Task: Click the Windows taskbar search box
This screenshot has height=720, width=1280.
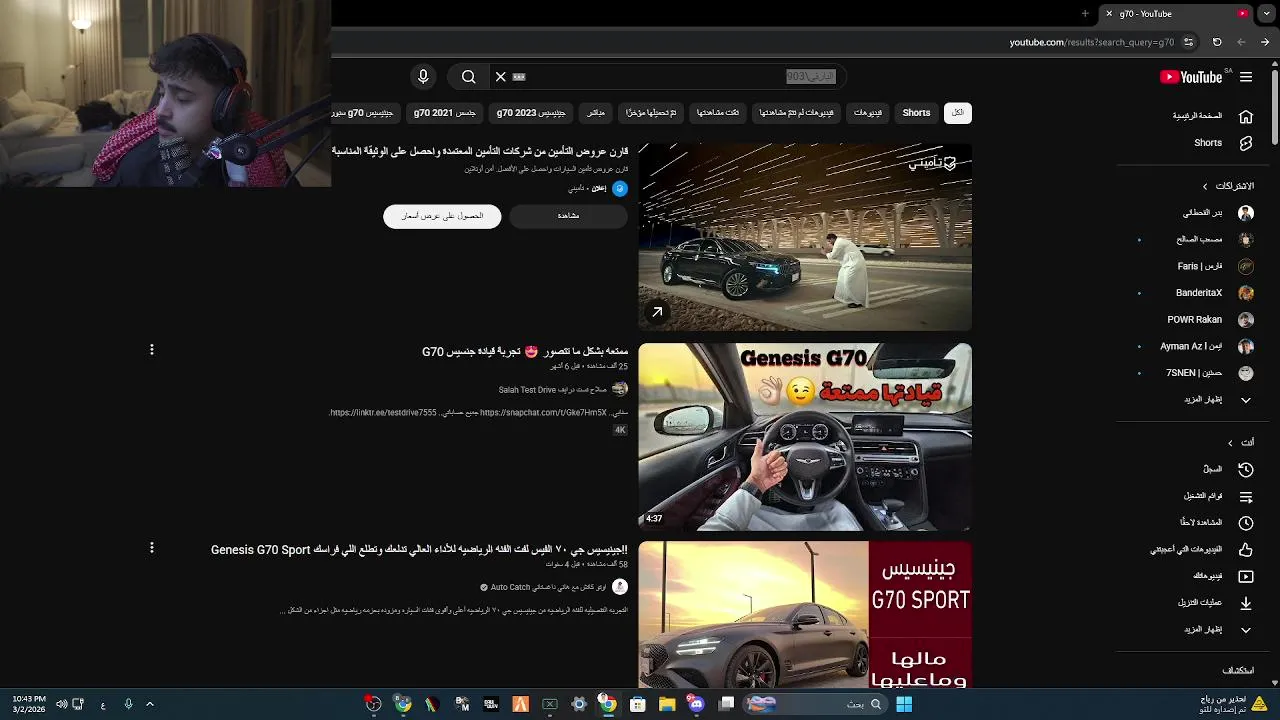Action: pyautogui.click(x=814, y=704)
